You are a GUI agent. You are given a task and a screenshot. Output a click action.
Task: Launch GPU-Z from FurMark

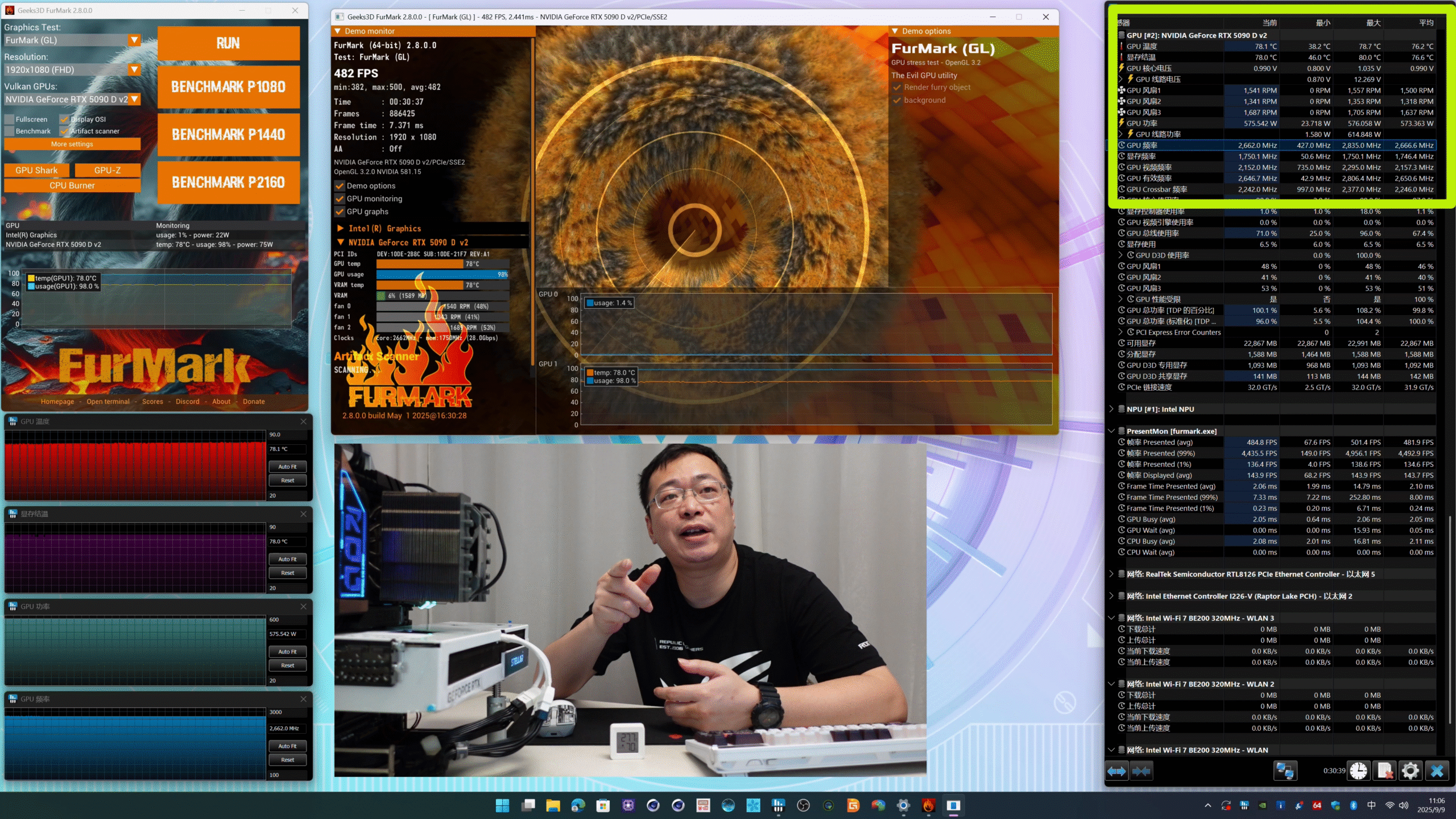[107, 171]
